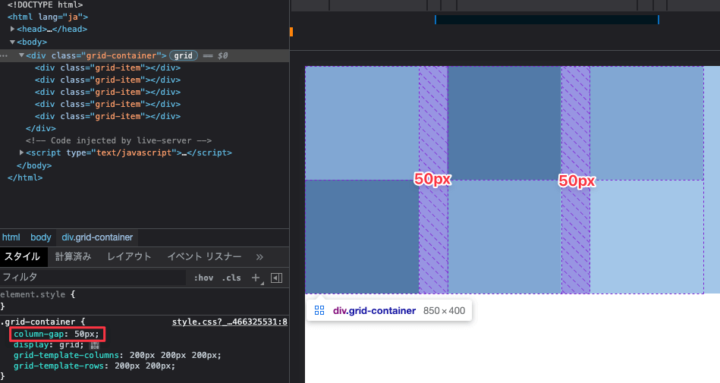720x383 pixels.
Task: Select the html breadcrumb item
Action: point(11,237)
